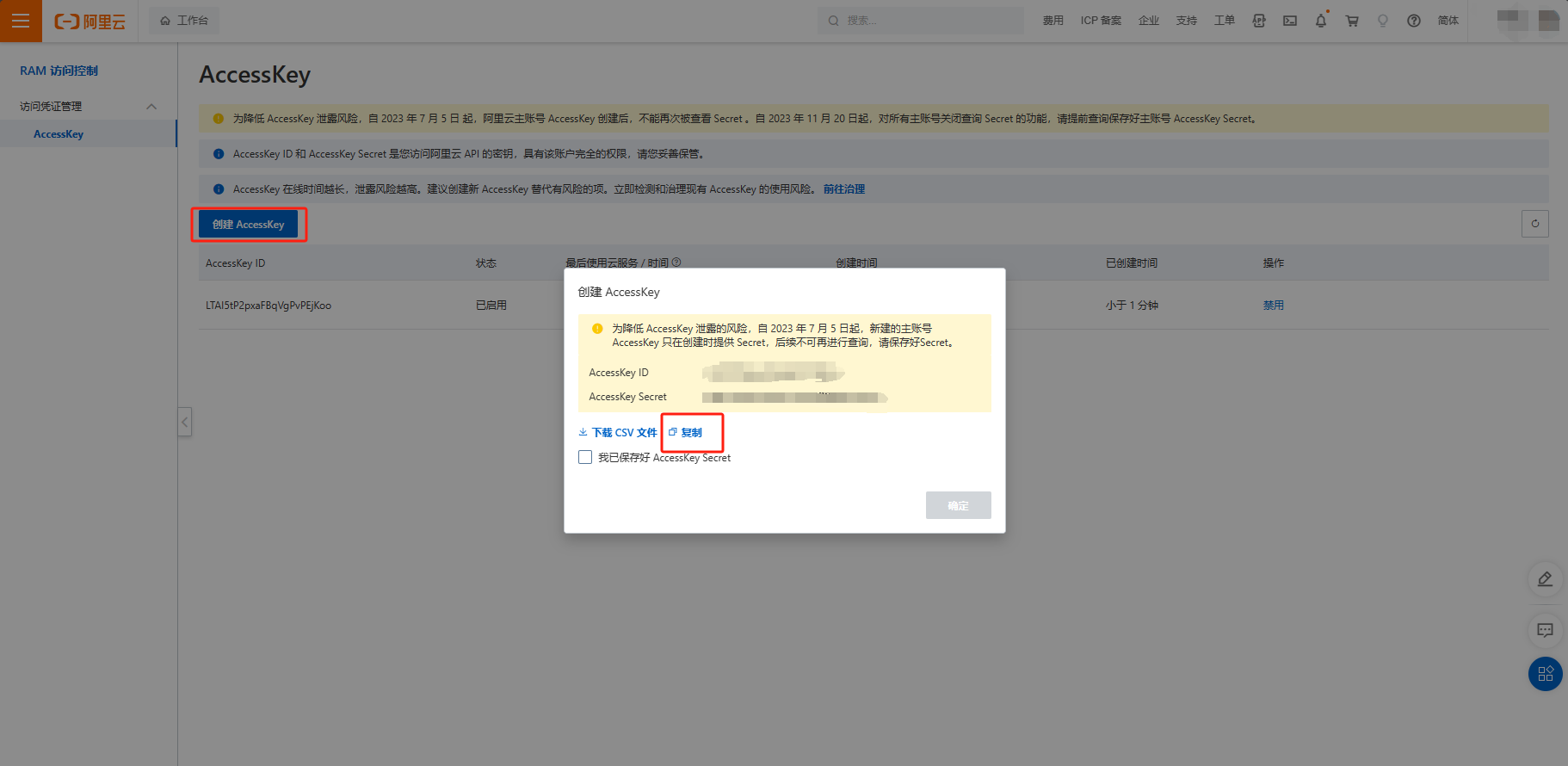
Task: Click the 前往治理 link
Action: tap(844, 189)
